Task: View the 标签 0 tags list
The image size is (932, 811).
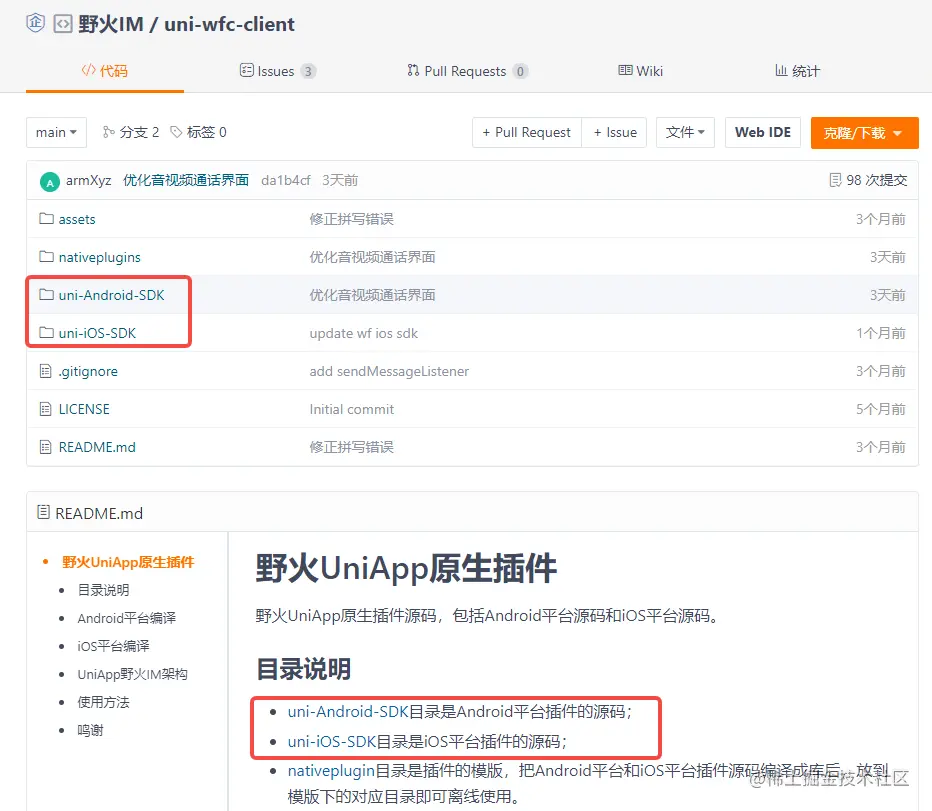Action: click(x=199, y=132)
